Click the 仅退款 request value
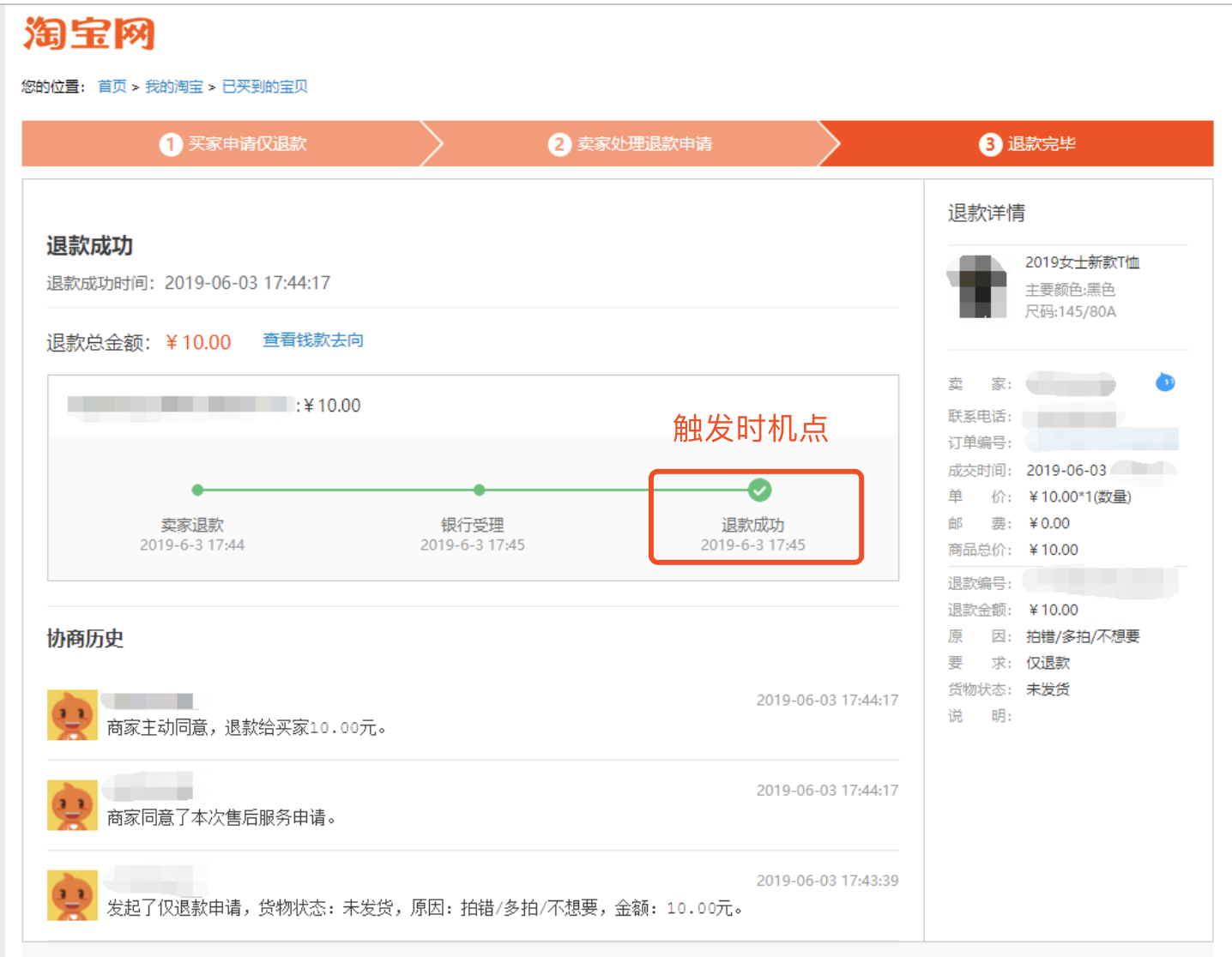 point(1048,663)
